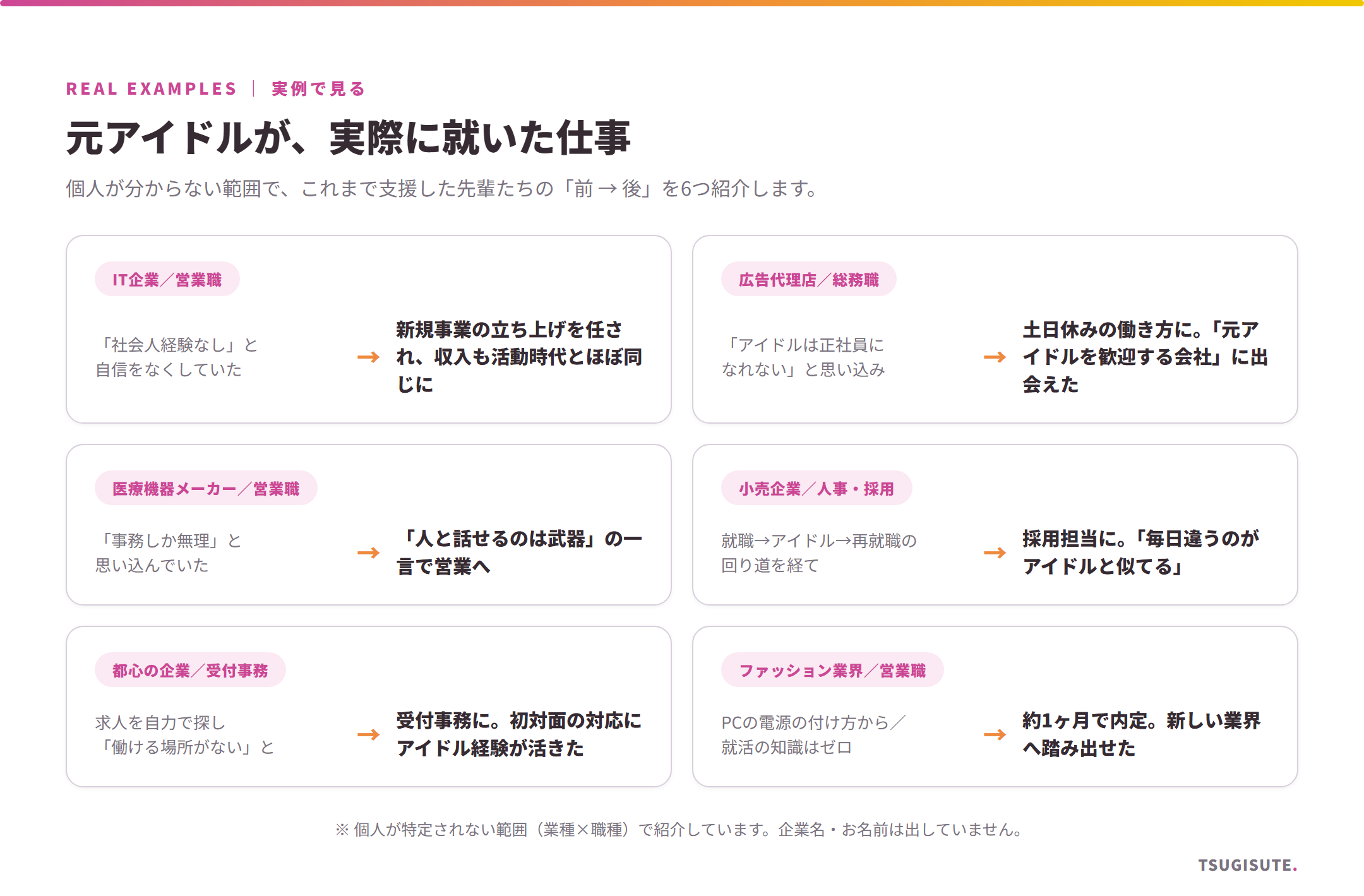Click the orange arrow in the 都心の企業 card

369,734
